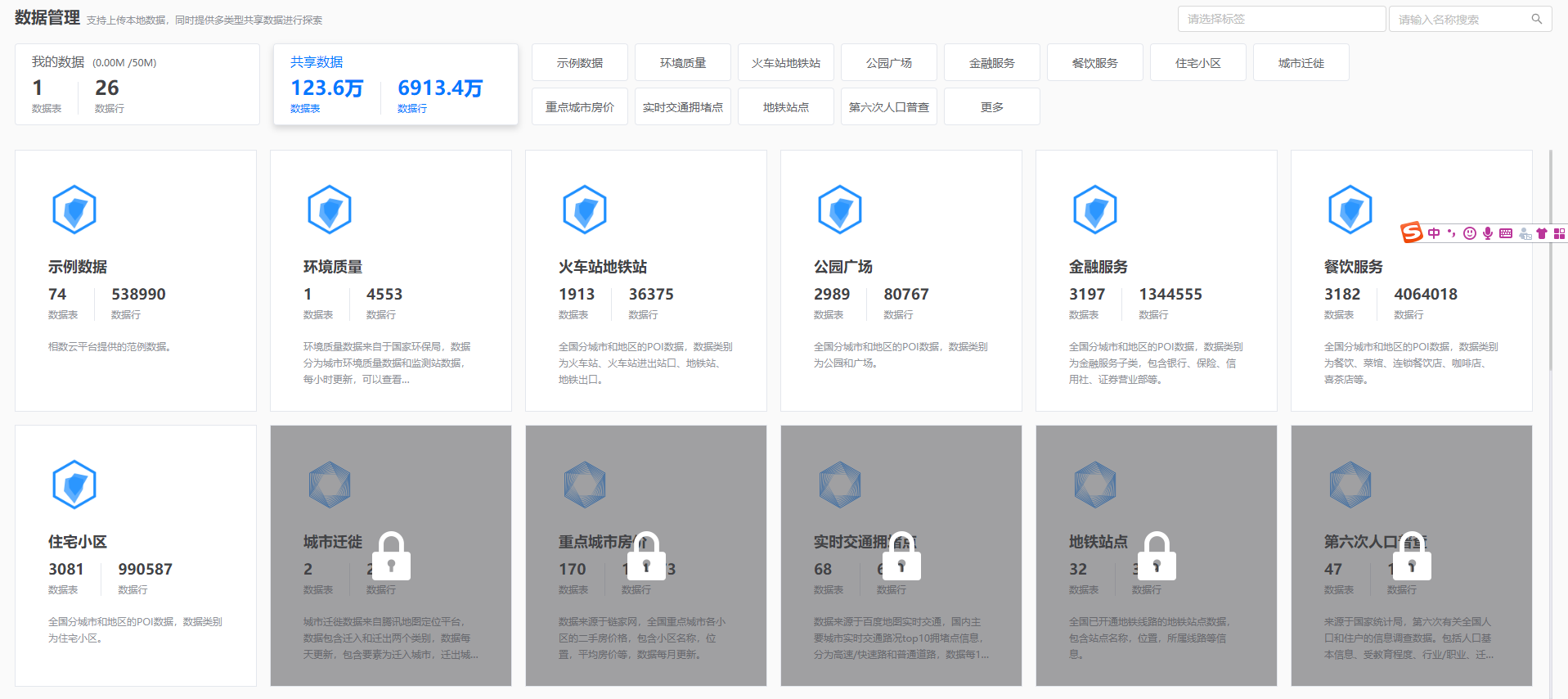Click the hexagon icon on 城市迁徙 card

click(x=330, y=485)
